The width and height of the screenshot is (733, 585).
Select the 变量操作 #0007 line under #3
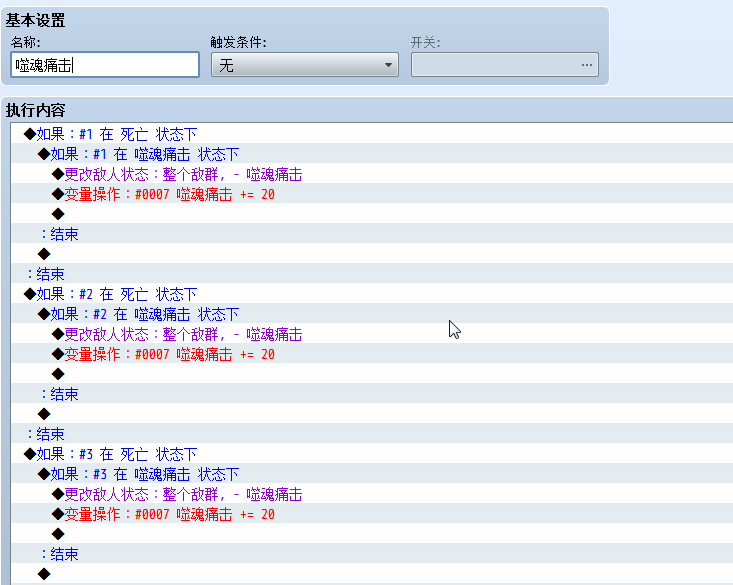click(372, 514)
